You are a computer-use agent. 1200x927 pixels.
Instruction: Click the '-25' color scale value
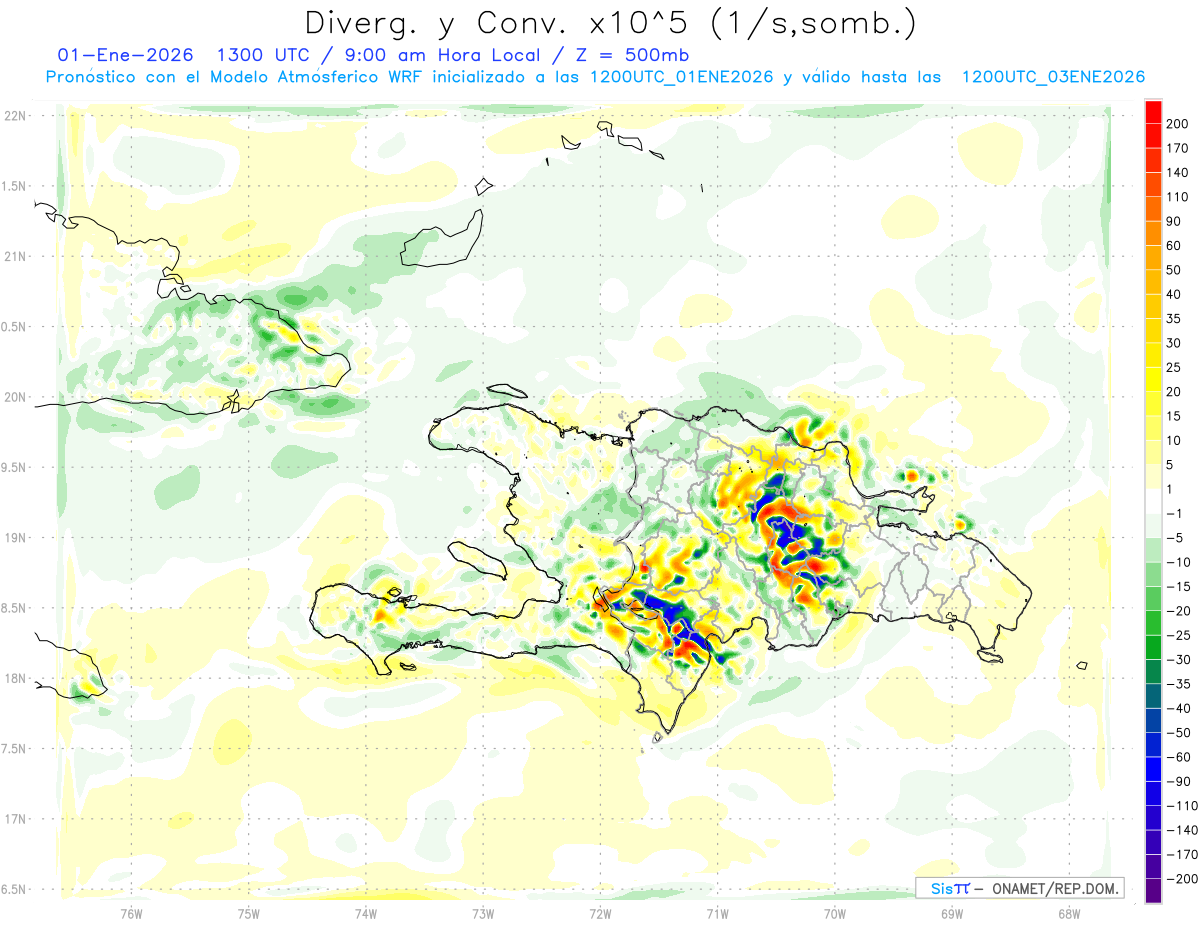1178,636
